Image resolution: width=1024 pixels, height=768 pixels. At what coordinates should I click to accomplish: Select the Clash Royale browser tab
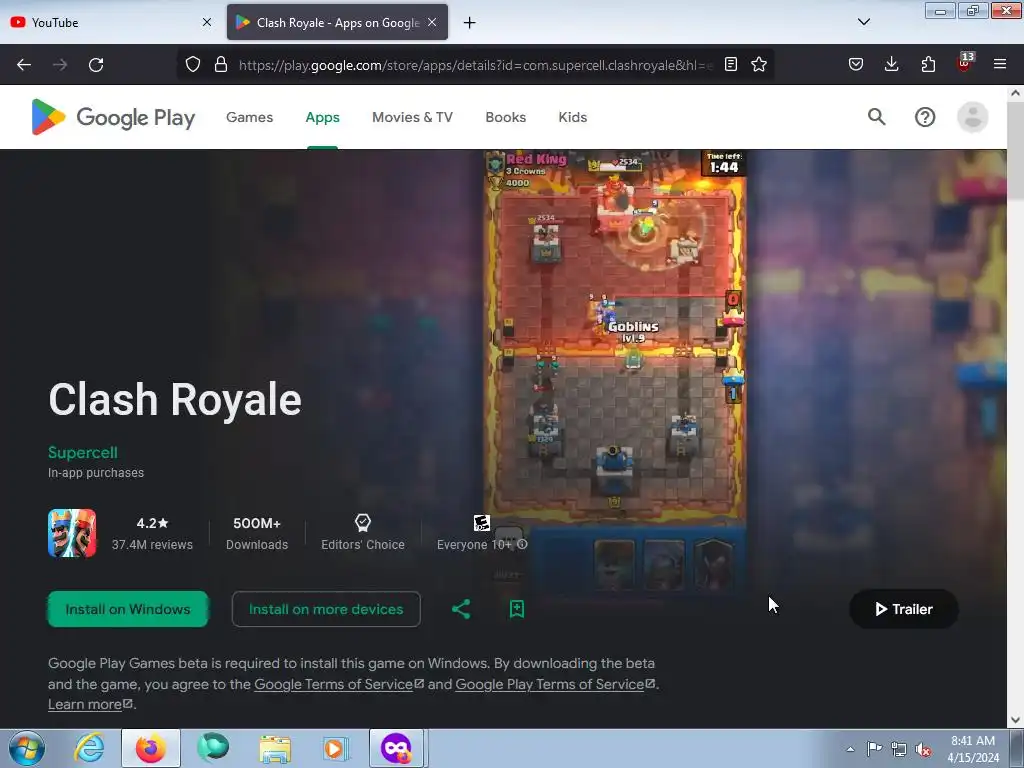(337, 22)
